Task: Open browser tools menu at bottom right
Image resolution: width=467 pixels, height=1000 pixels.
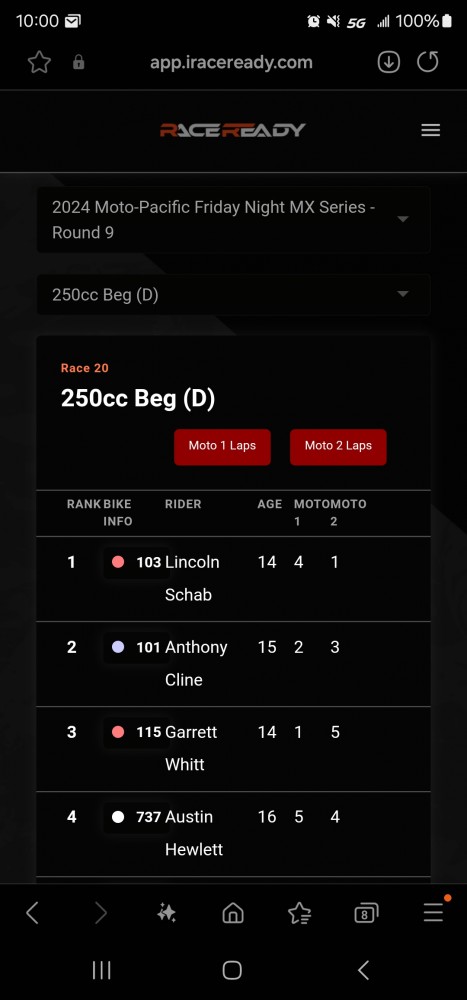Action: [433, 913]
